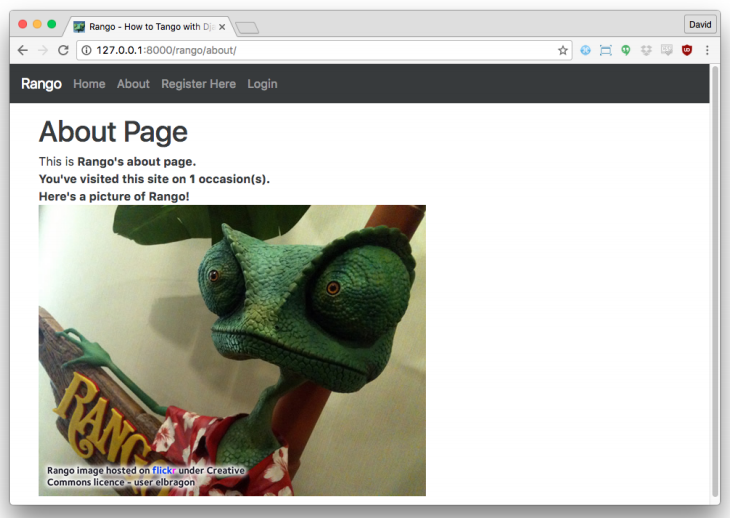The image size is (730, 518).
Task: Click the green macOS fullscreen window button
Action: [x=52, y=24]
